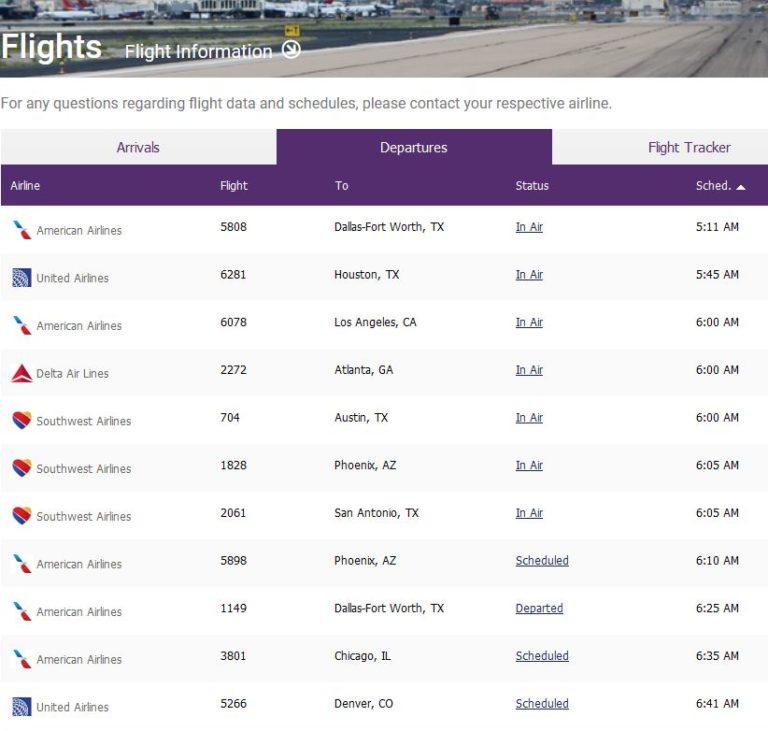Click scheduled time 6:35 AM
Viewport: 768px width, 731px height.
717,656
